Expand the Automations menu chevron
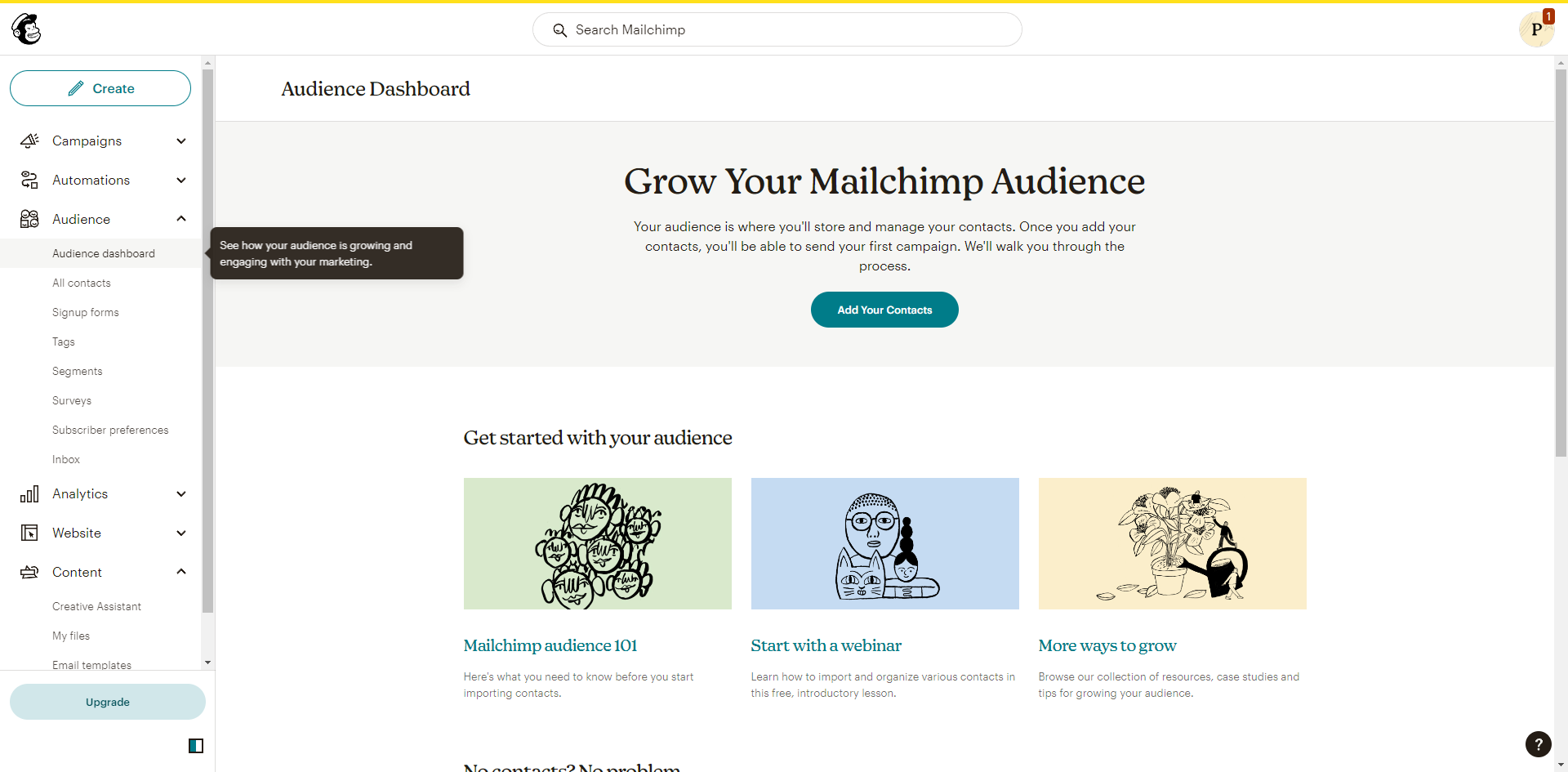1568x772 pixels. click(x=181, y=180)
